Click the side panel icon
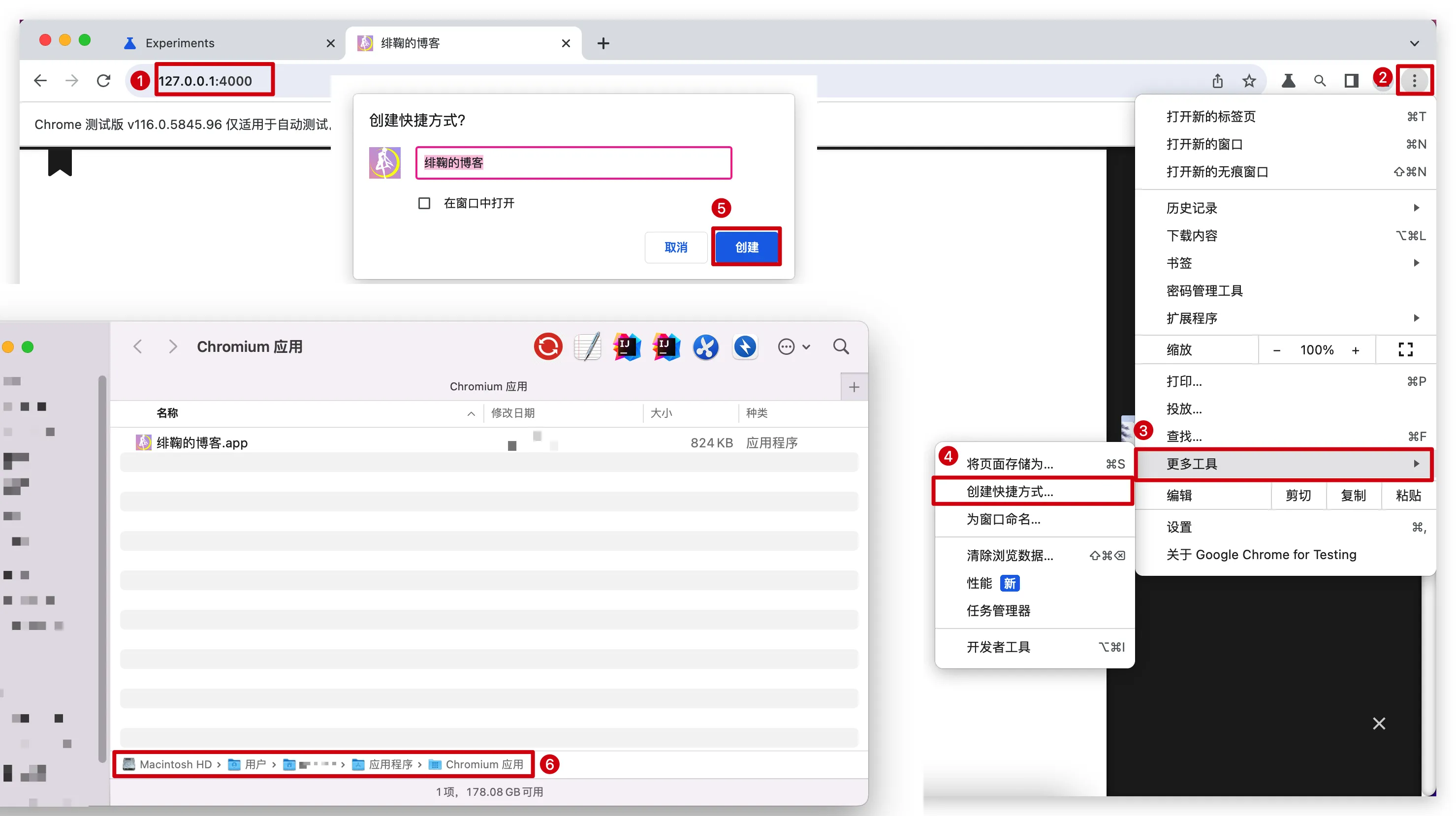The height and width of the screenshot is (816, 1456). (1351, 81)
